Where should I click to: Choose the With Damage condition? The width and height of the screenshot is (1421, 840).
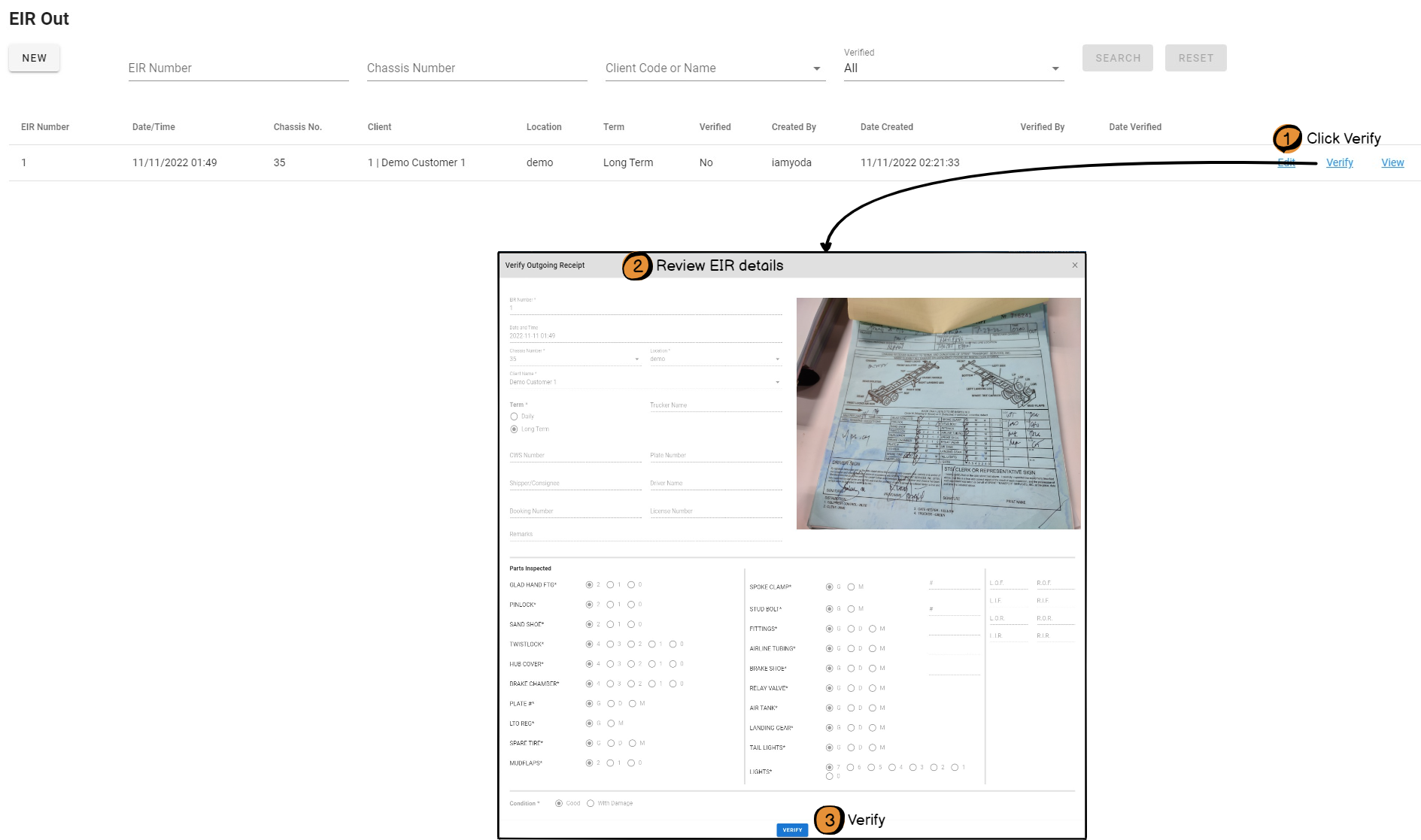pos(591,803)
